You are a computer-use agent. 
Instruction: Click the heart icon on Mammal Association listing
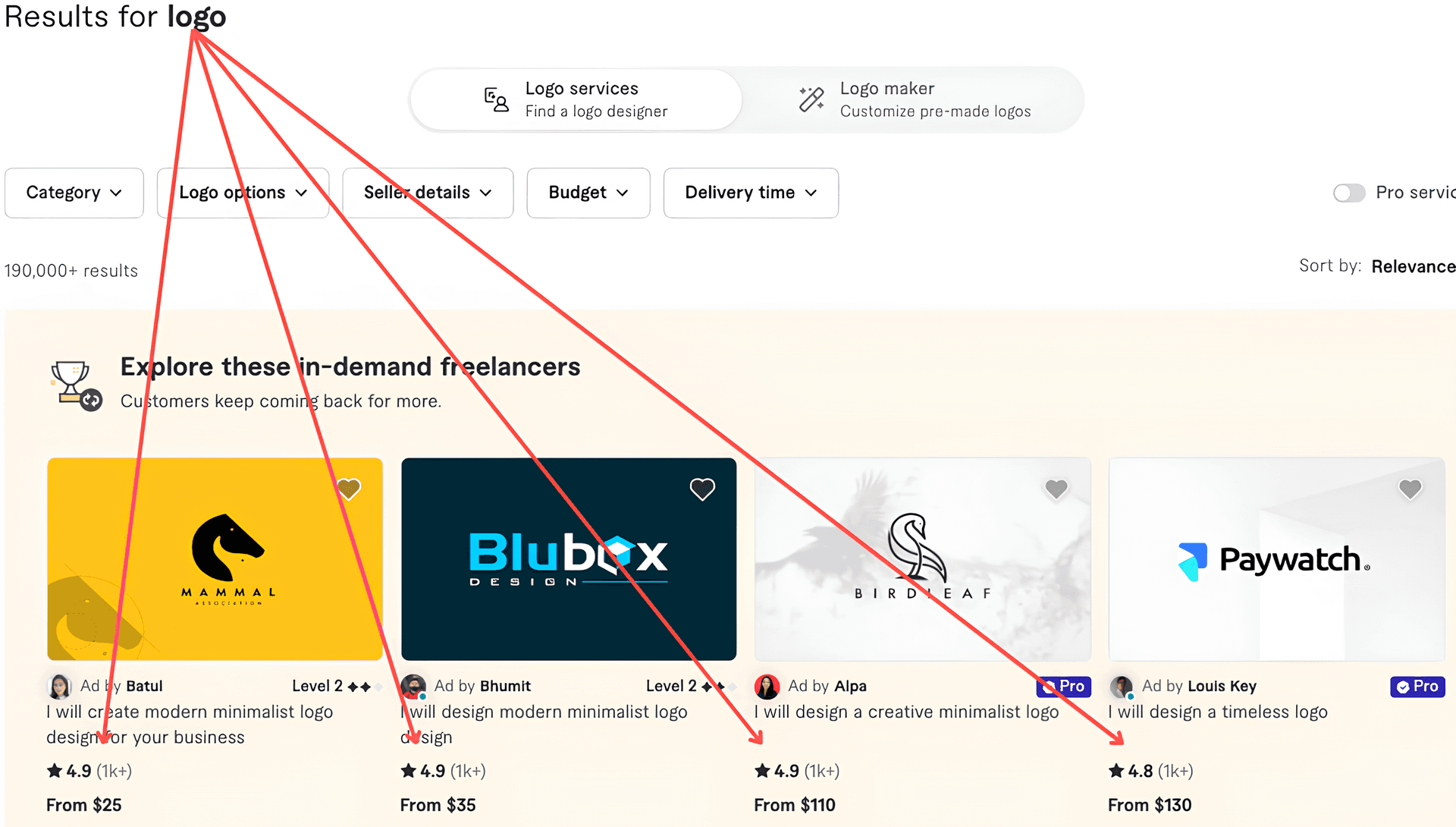click(349, 488)
